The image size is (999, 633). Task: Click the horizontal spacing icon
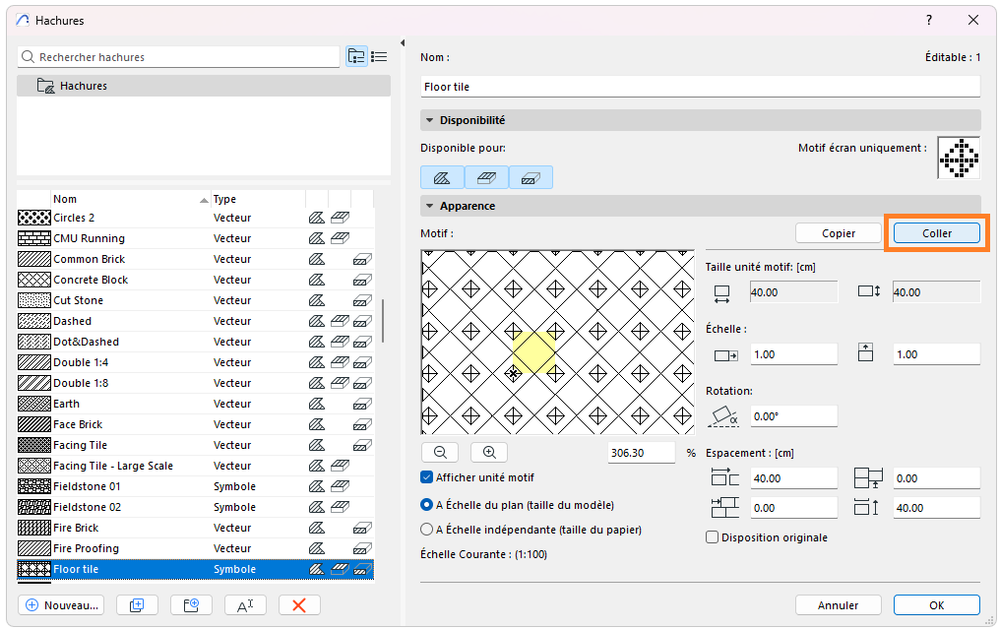(x=724, y=477)
